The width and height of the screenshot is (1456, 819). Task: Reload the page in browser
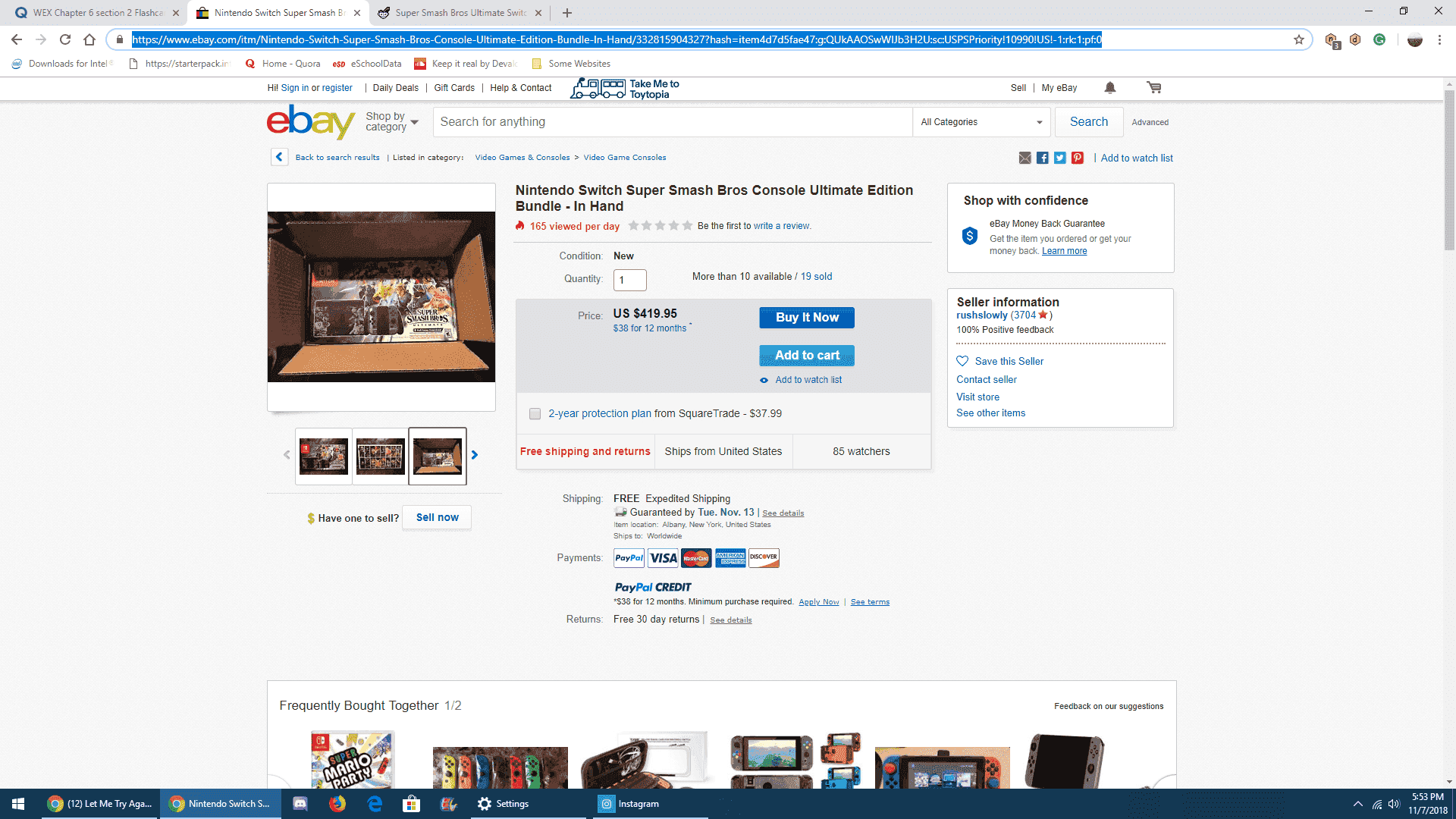tap(65, 39)
